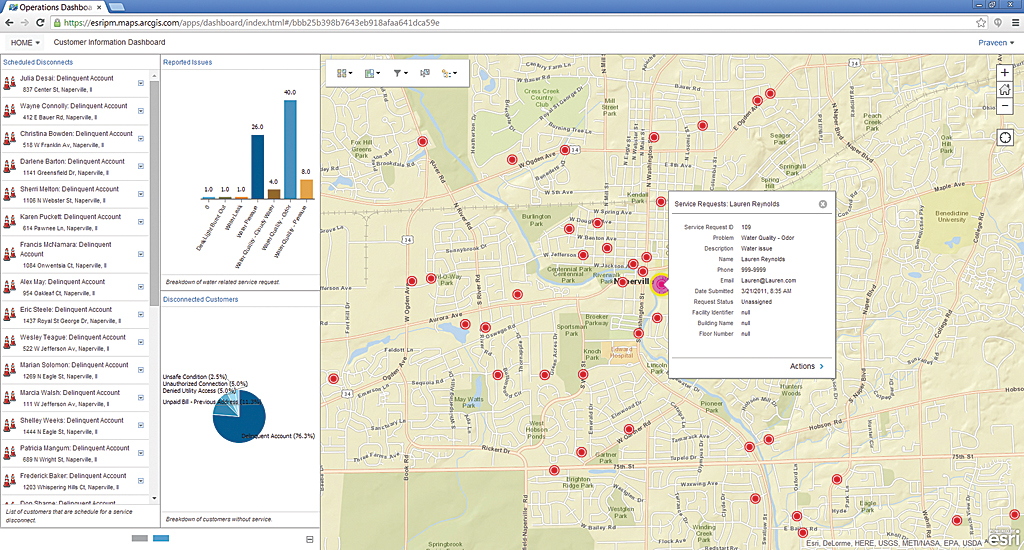
Task: Close the Lauren Reynolds service request popup
Action: coord(823,204)
